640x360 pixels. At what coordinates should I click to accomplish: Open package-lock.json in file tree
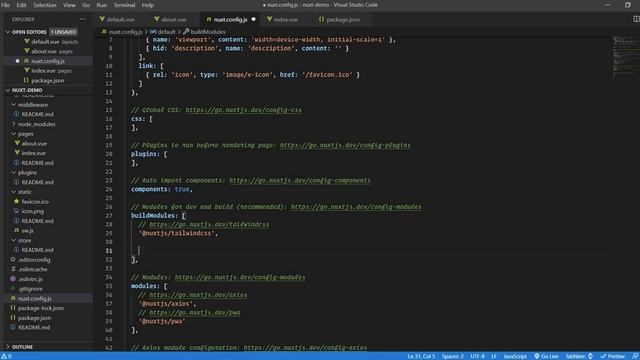point(41,308)
